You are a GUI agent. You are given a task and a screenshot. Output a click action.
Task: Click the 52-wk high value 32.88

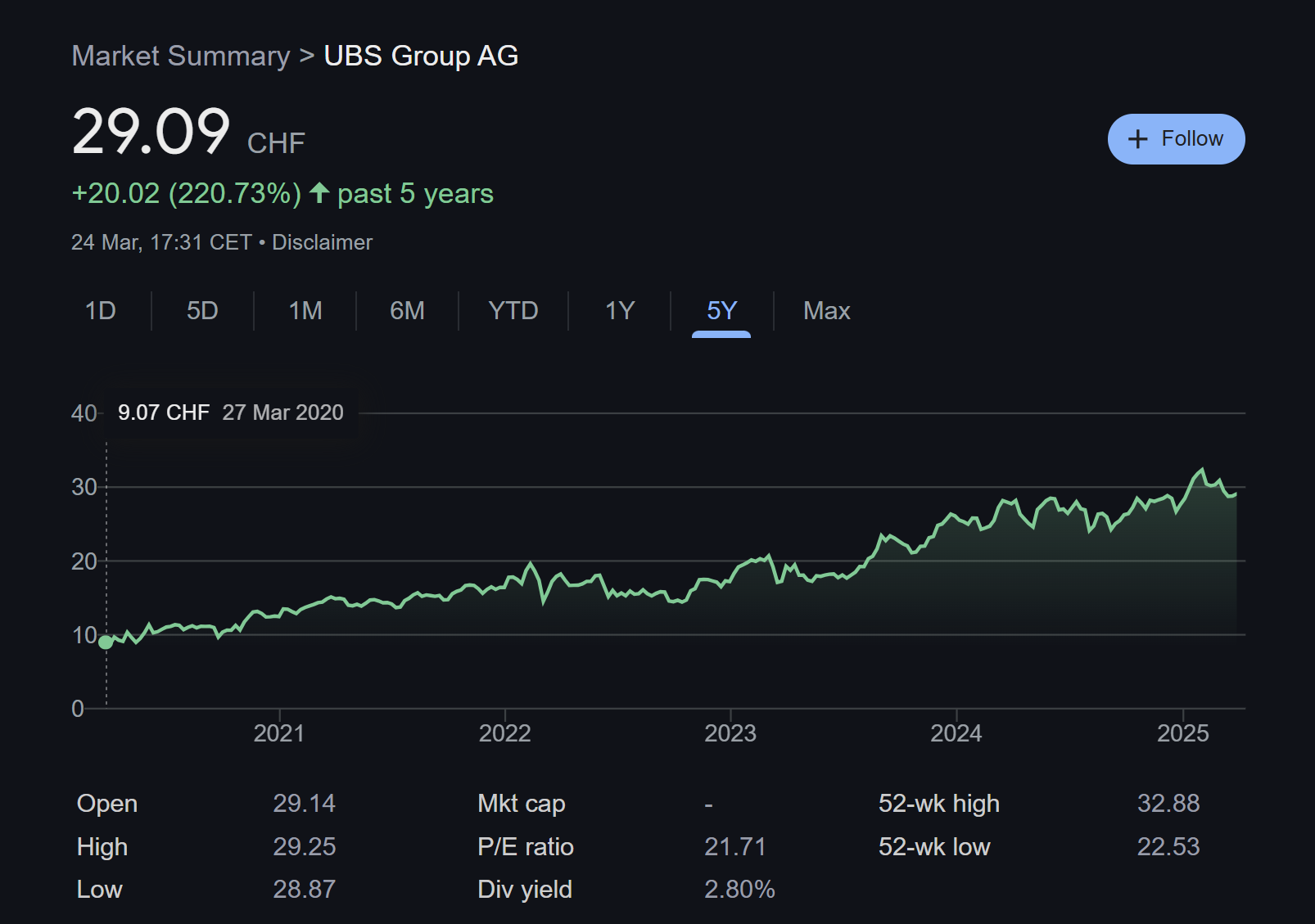[x=1168, y=803]
